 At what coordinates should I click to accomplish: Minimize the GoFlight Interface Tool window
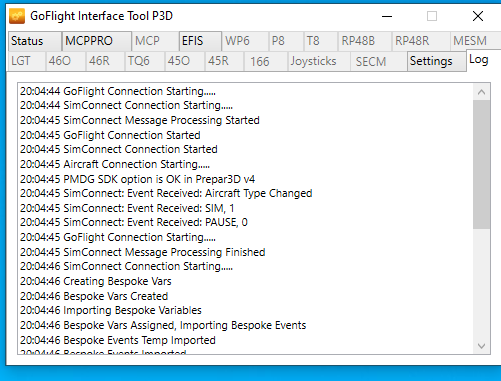(x=387, y=16)
